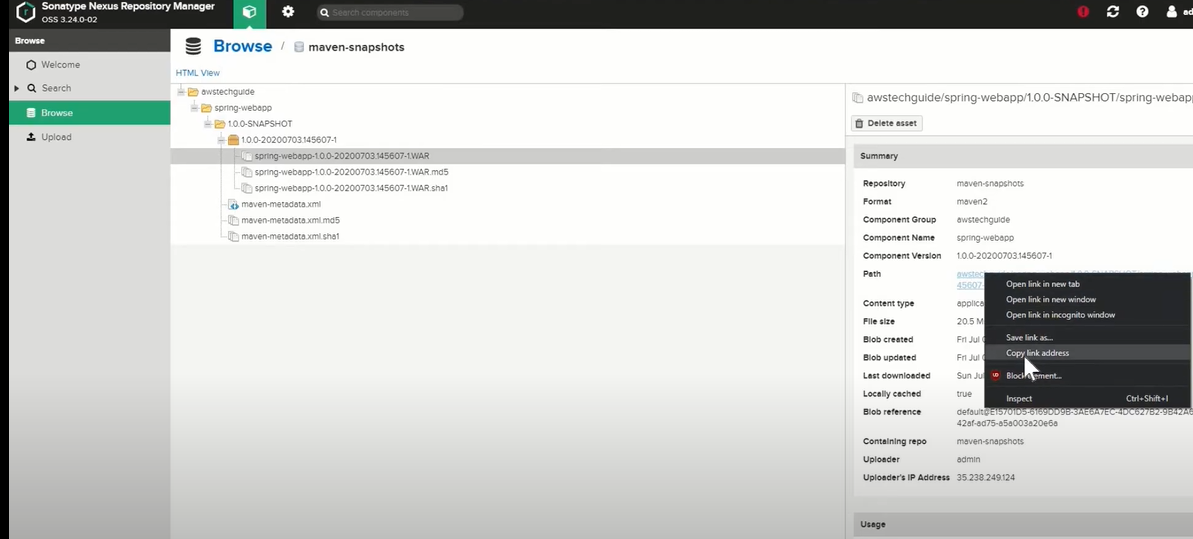This screenshot has height=539, width=1193.
Task: Collapse the awstechguide folder node
Action: (x=181, y=91)
